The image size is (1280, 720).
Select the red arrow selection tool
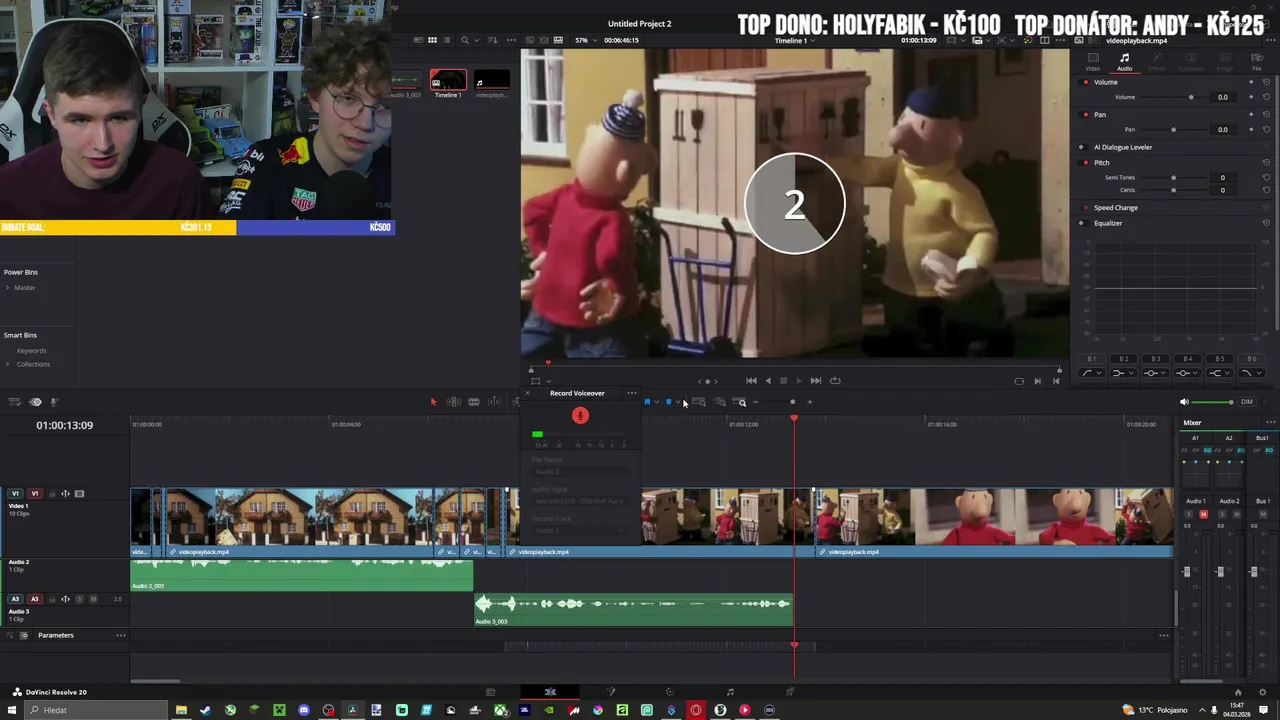click(x=433, y=402)
